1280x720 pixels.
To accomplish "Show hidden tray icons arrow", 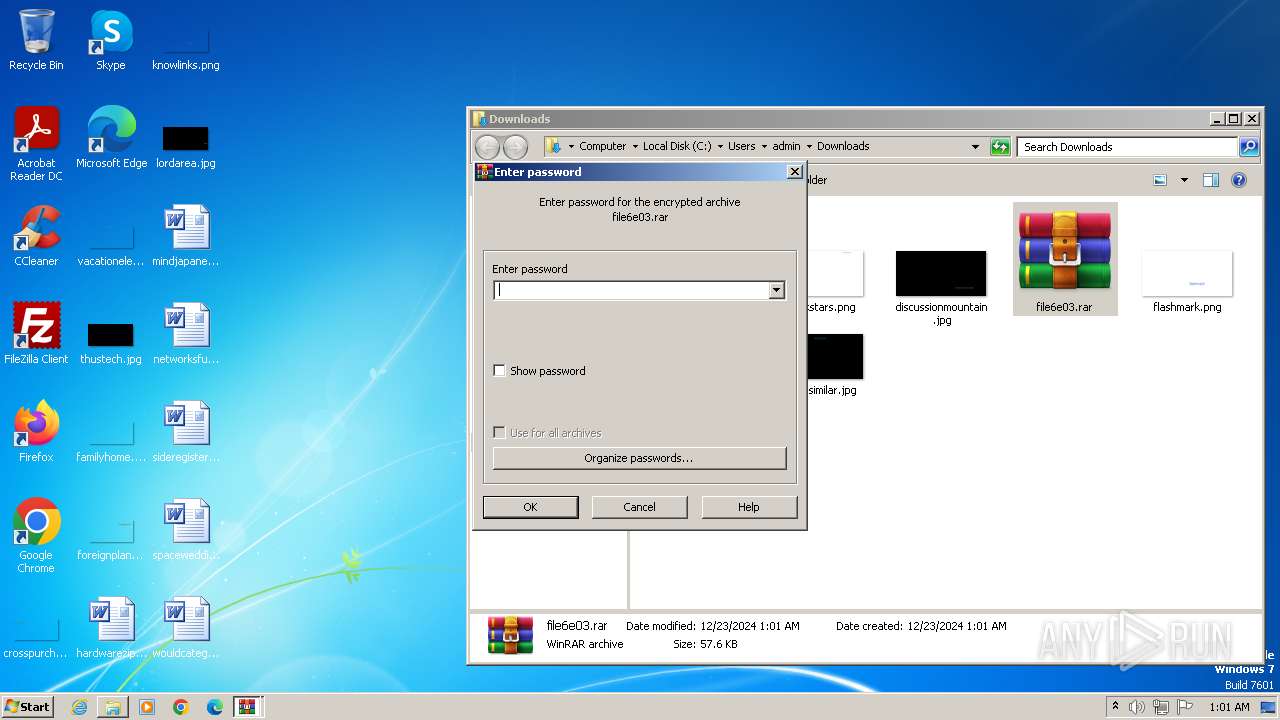I will click(x=1116, y=707).
